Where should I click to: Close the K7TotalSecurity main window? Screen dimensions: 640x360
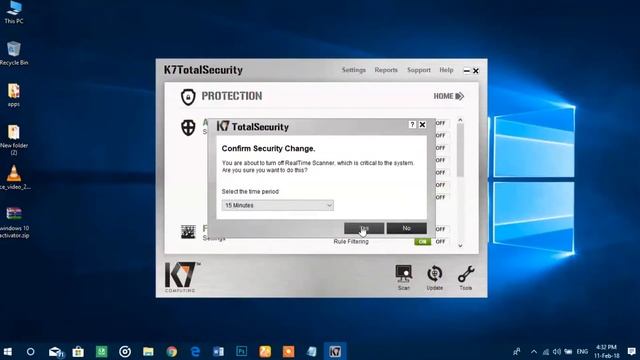[x=476, y=71]
